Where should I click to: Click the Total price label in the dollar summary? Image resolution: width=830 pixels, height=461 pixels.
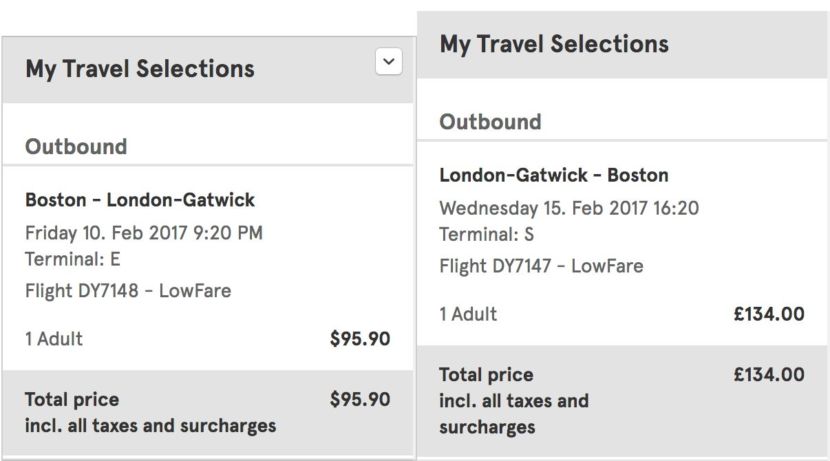[x=72, y=400]
